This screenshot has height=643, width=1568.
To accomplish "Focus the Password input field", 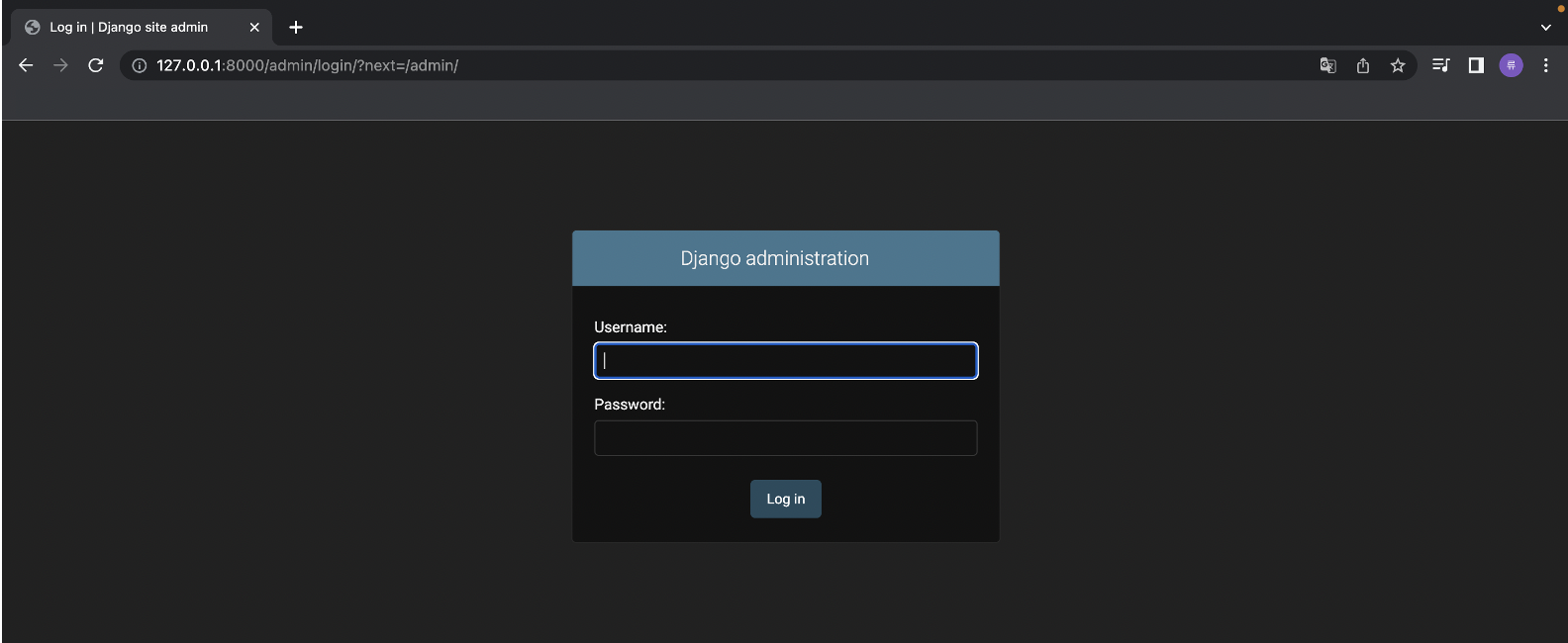I will pos(786,438).
